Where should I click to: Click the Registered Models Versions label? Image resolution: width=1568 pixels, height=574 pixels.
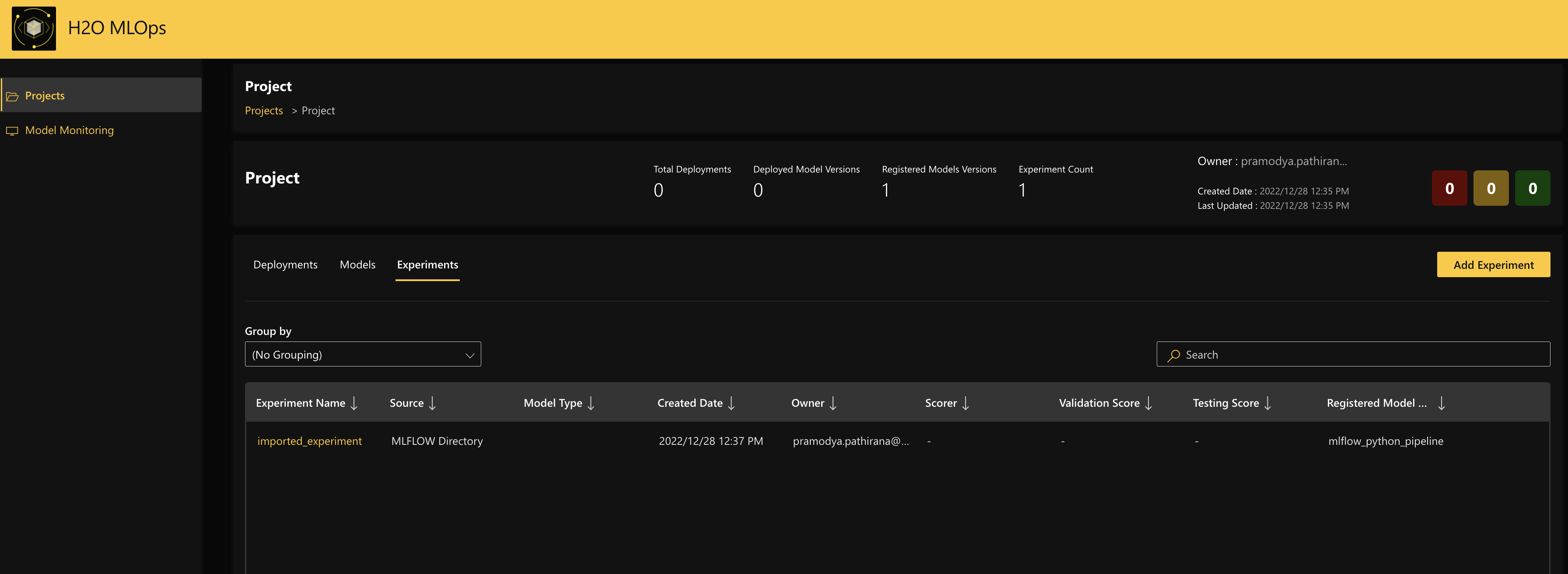coord(938,169)
